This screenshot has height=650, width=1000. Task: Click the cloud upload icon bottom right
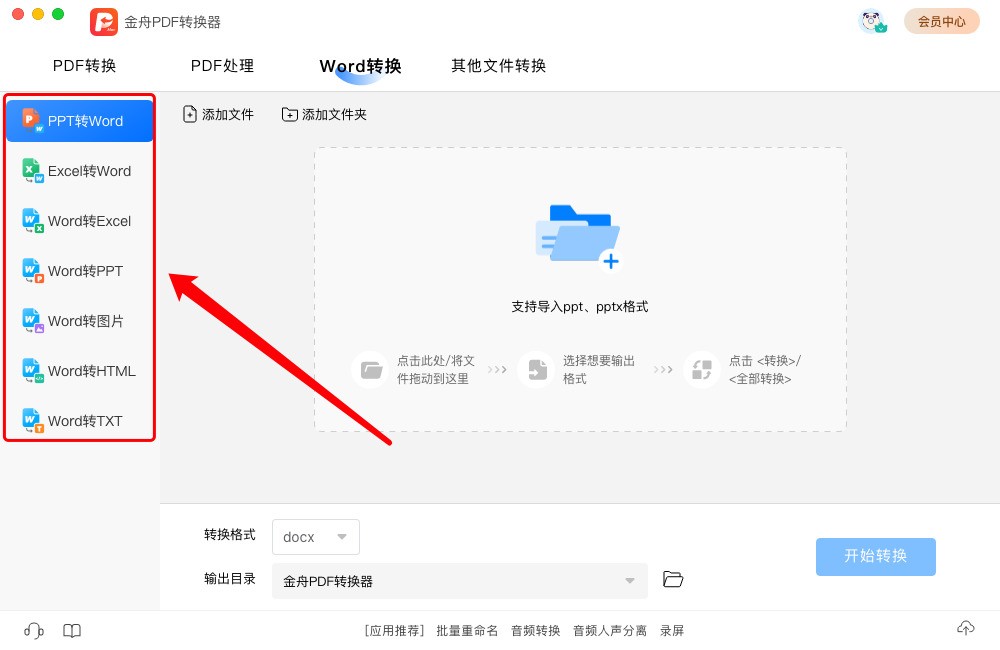click(x=966, y=628)
